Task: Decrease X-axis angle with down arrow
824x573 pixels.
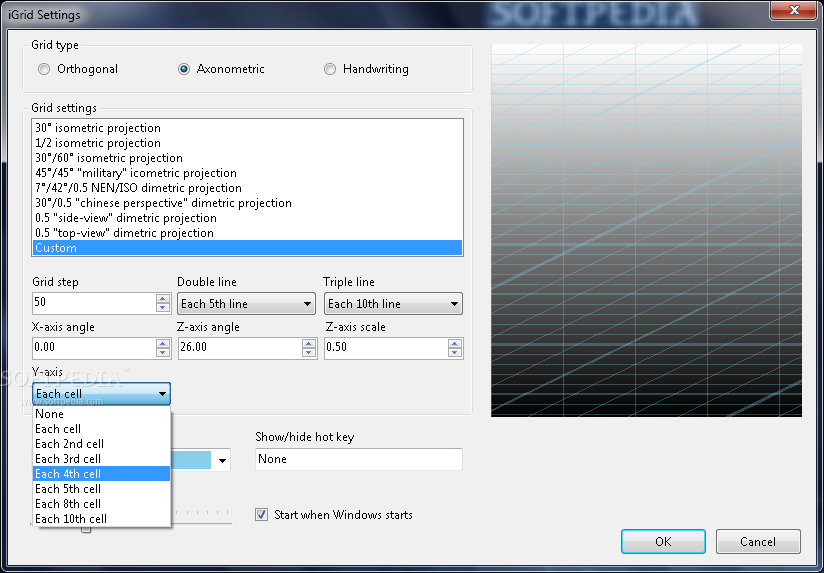Action: click(x=163, y=353)
